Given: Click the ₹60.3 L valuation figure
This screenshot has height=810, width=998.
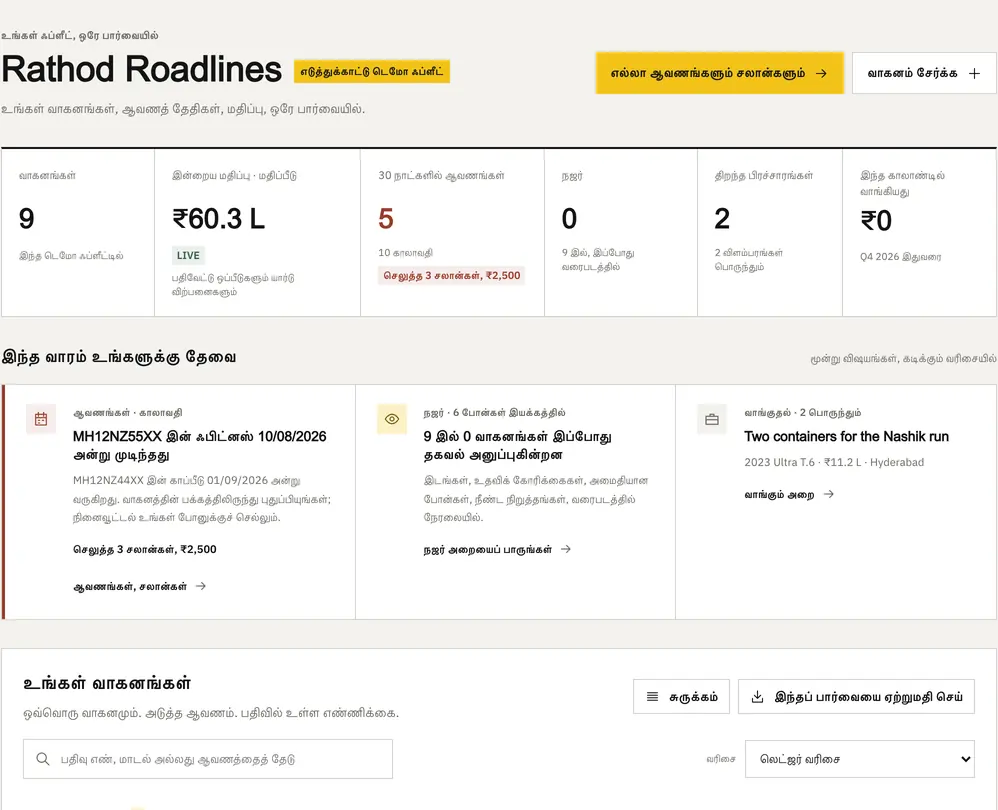Looking at the screenshot, I should point(218,219).
